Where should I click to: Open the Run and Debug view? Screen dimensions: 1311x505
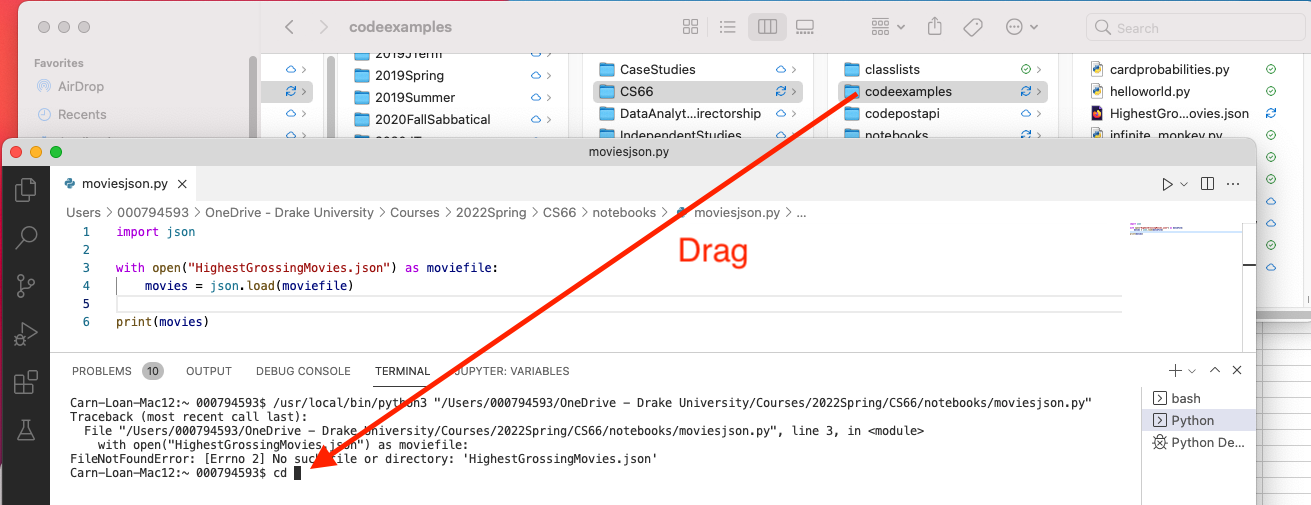(x=27, y=334)
